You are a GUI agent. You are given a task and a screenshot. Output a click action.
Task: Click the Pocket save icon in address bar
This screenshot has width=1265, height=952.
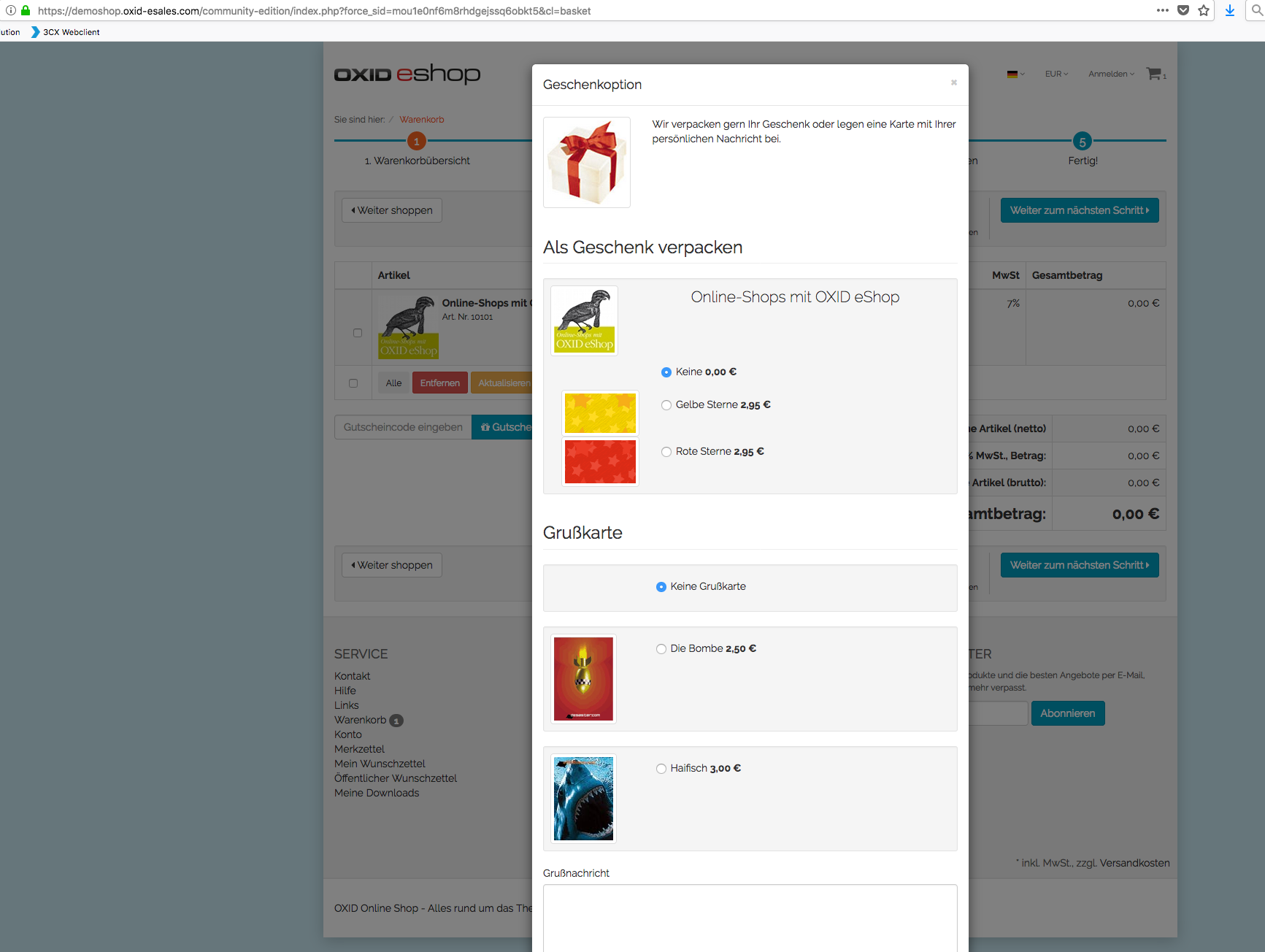tap(1183, 10)
